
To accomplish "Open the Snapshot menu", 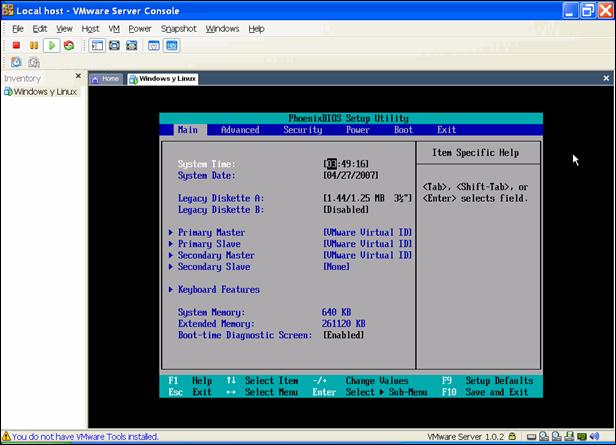I will pos(178,29).
